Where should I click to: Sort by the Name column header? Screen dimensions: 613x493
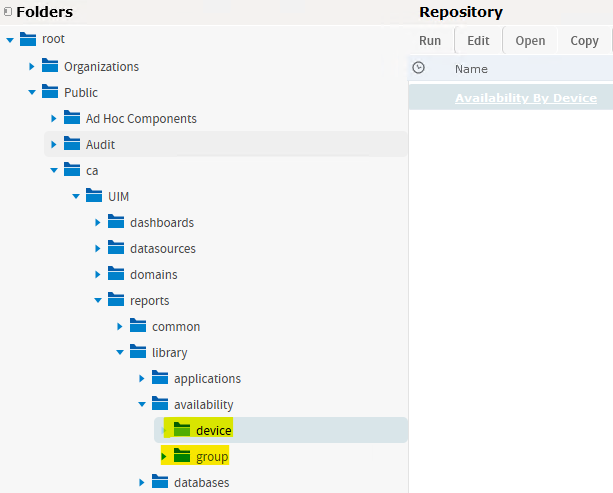pos(471,69)
